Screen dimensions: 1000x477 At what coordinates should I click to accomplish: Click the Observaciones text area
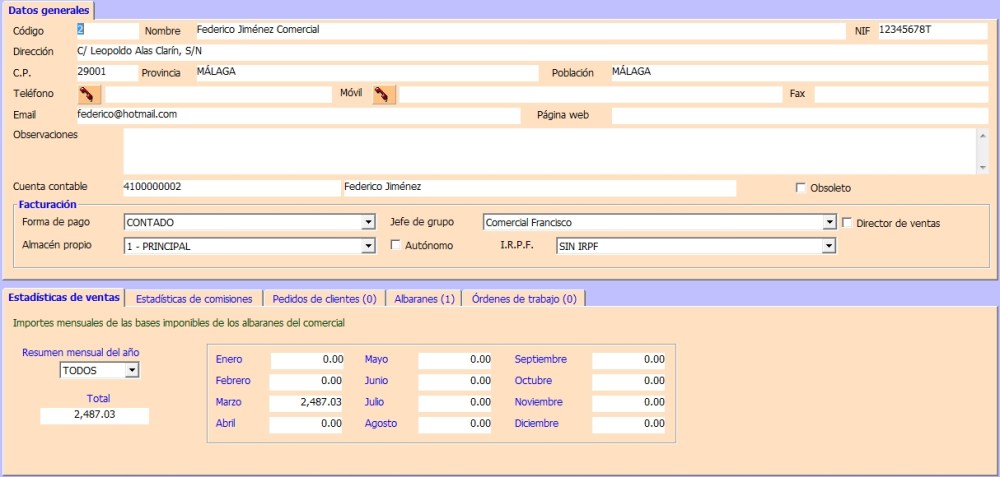pos(548,150)
